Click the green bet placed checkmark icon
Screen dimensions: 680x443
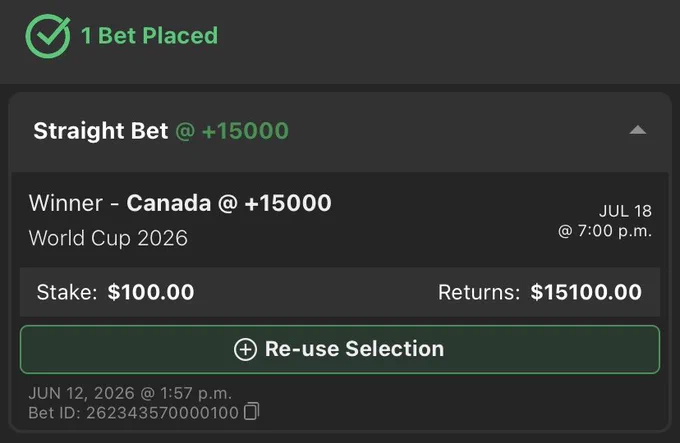coord(48,36)
